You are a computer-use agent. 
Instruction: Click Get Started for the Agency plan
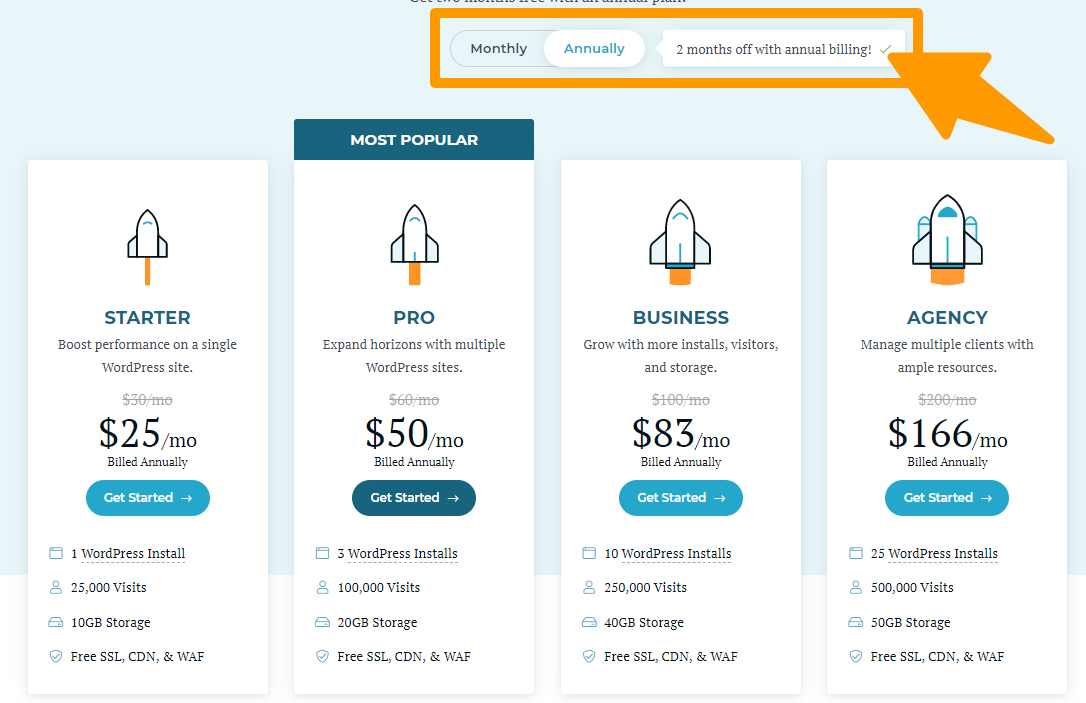click(x=946, y=497)
